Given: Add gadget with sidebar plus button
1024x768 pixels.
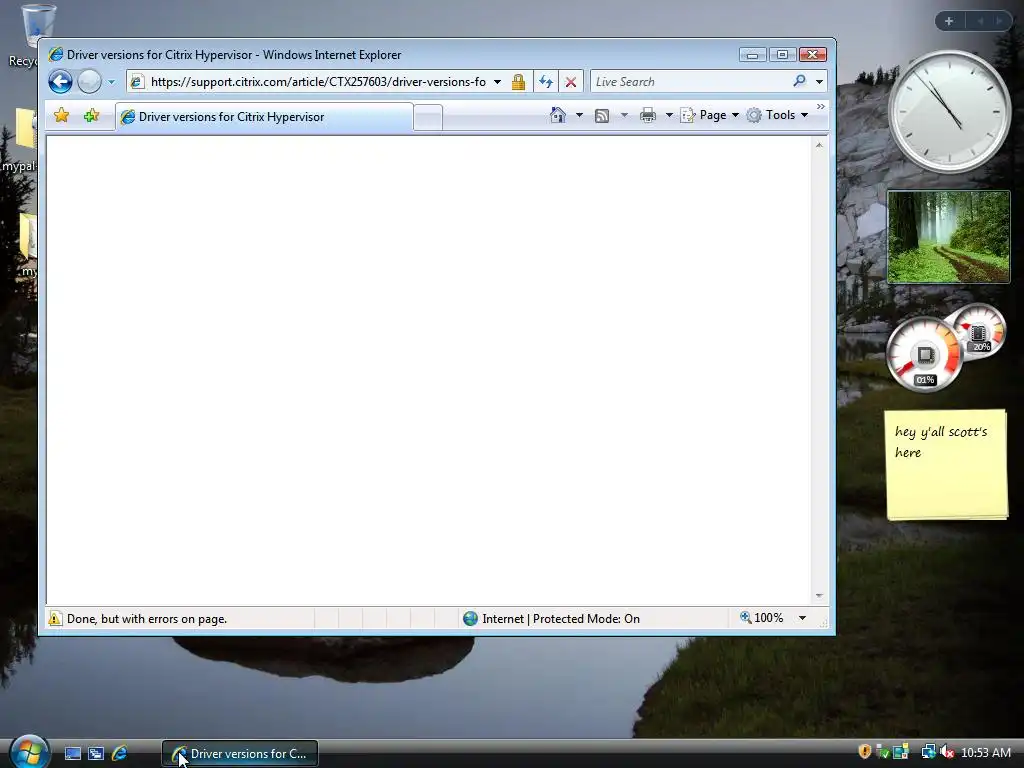Looking at the screenshot, I should (x=949, y=21).
